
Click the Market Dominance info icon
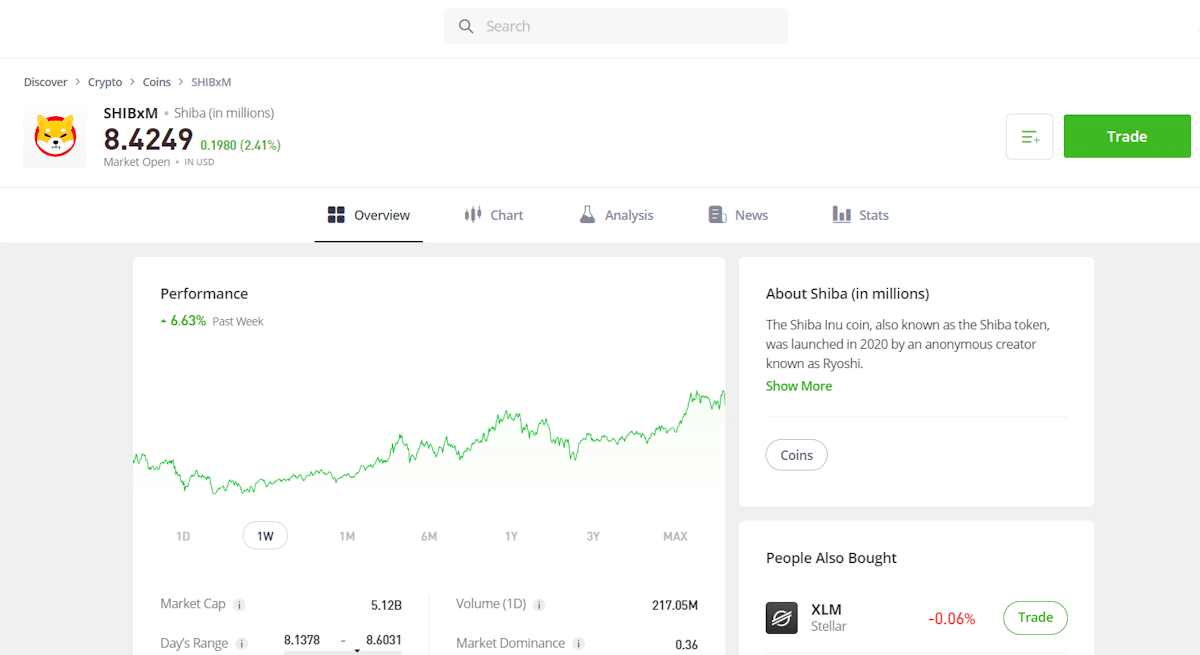click(578, 643)
